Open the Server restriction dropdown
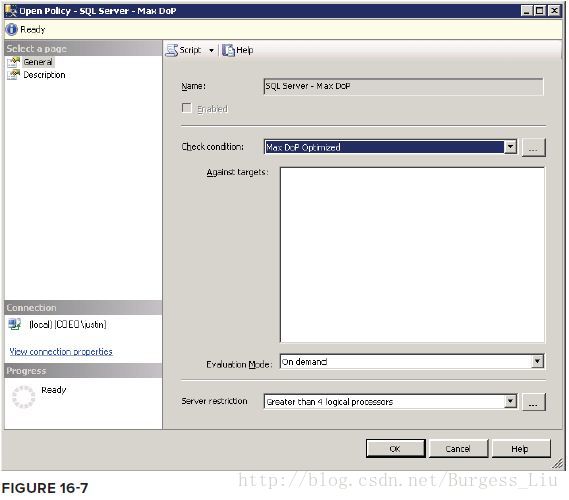 (x=511, y=401)
